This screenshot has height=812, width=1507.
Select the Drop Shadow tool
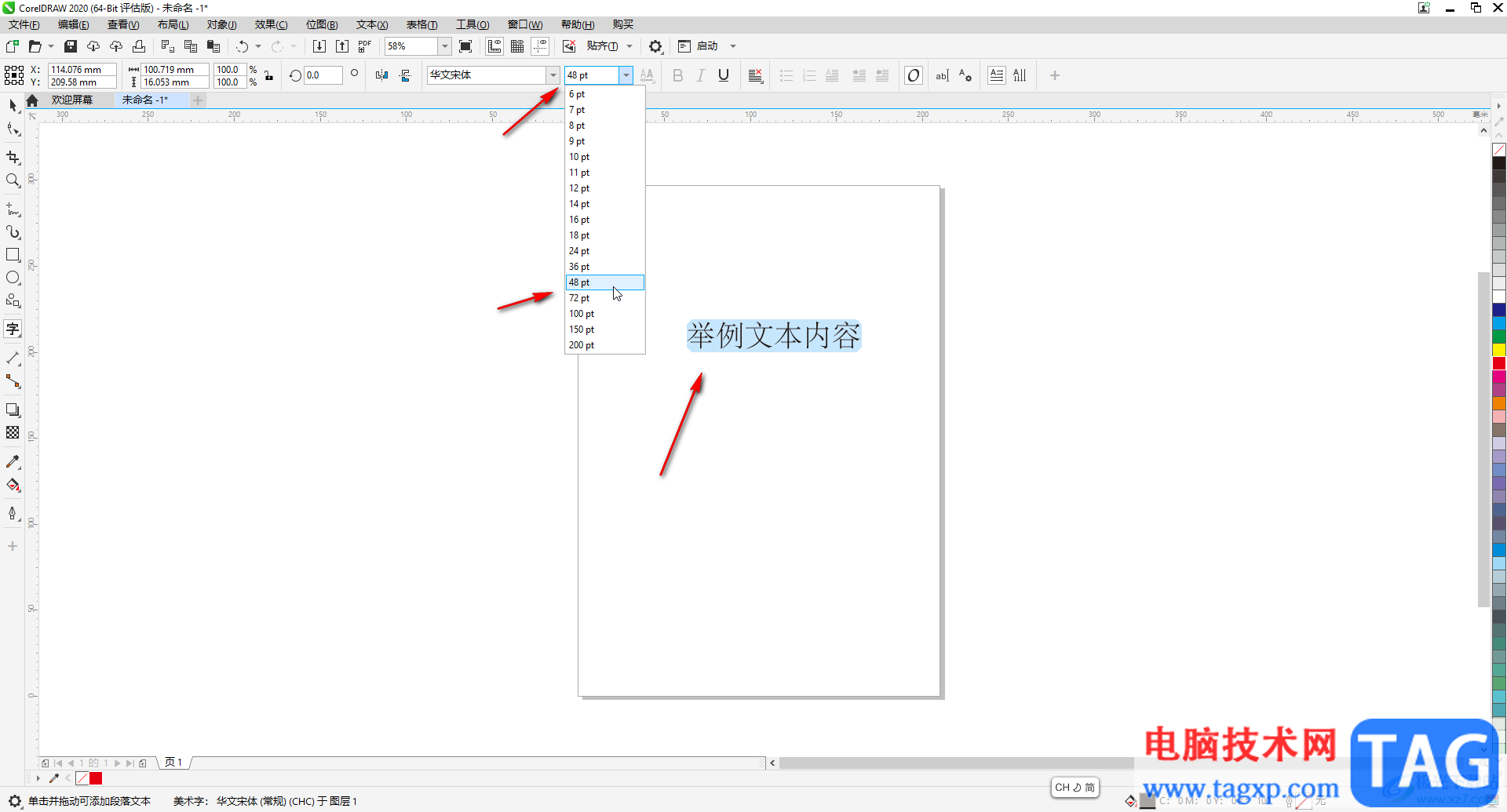(x=13, y=410)
